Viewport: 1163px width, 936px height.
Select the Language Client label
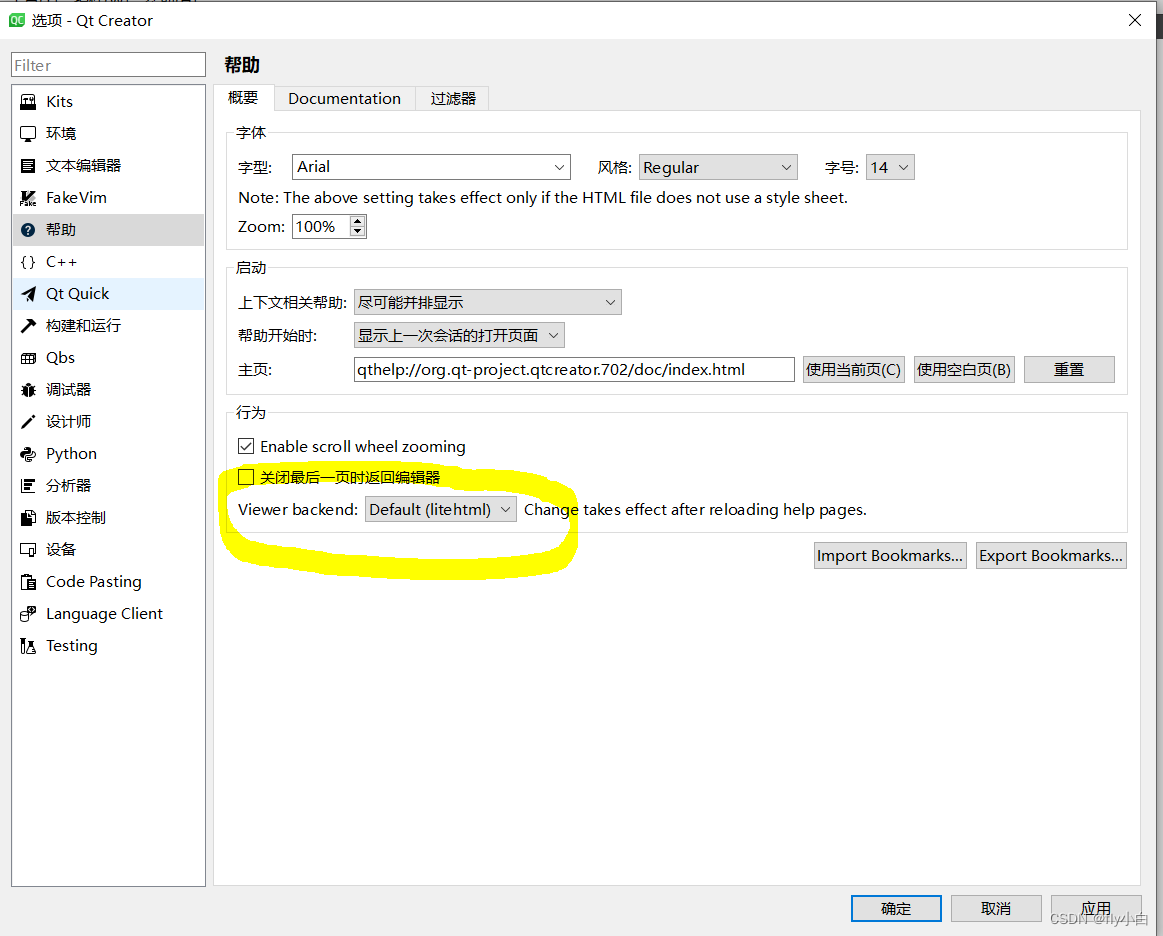(105, 614)
